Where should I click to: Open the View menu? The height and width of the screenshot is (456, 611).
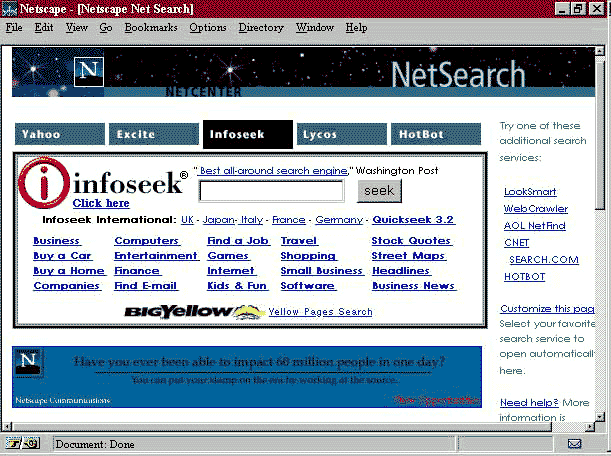[76, 28]
